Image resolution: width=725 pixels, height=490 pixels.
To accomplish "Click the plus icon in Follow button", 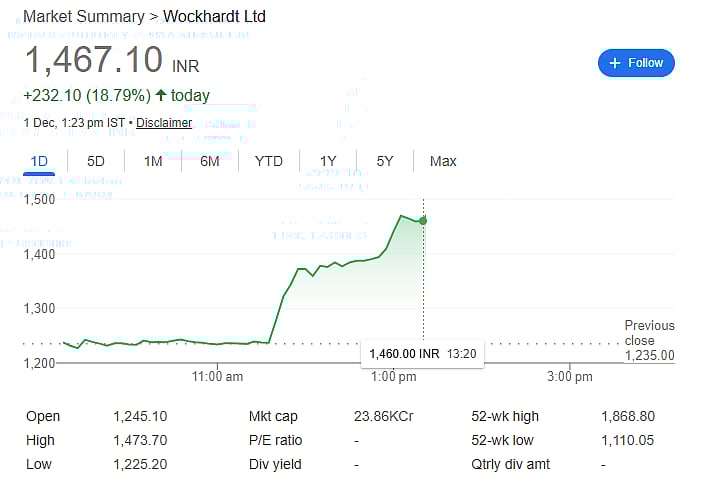I will point(615,63).
